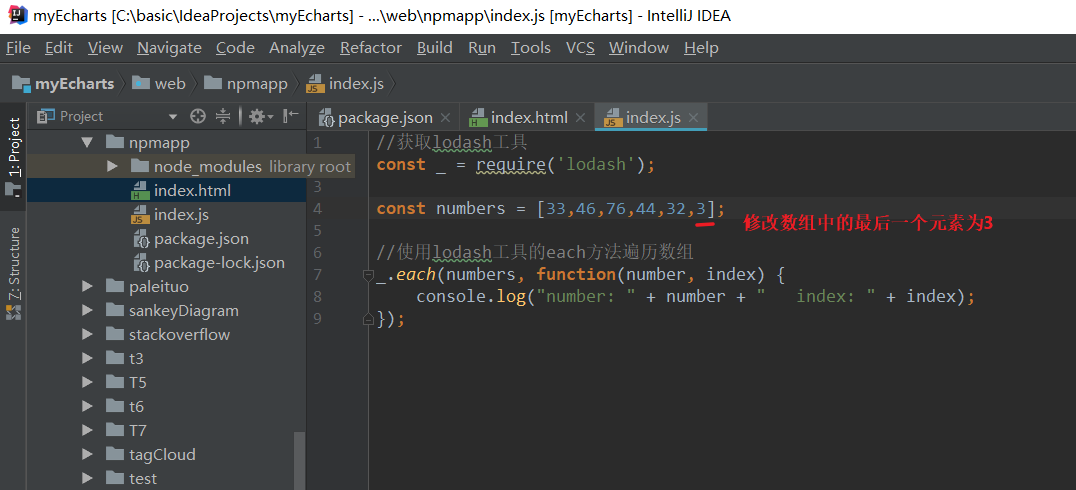Expand the paleituo folder
Screen dimensions: 1076x490
[86, 286]
